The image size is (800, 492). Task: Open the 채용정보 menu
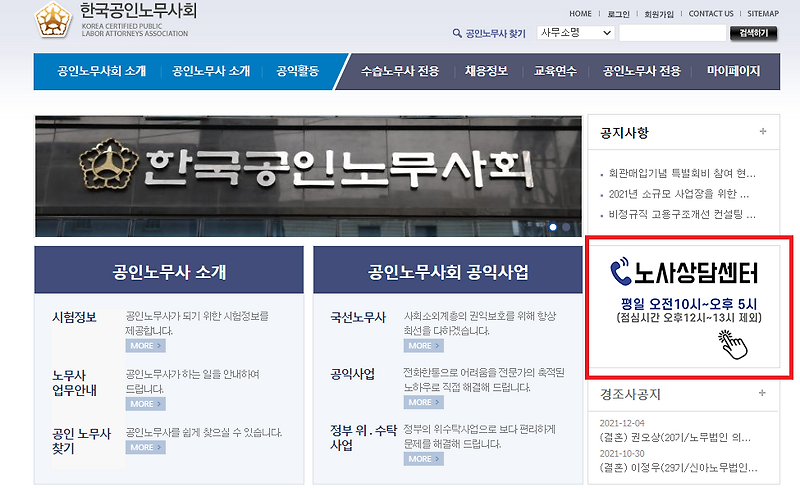click(486, 71)
